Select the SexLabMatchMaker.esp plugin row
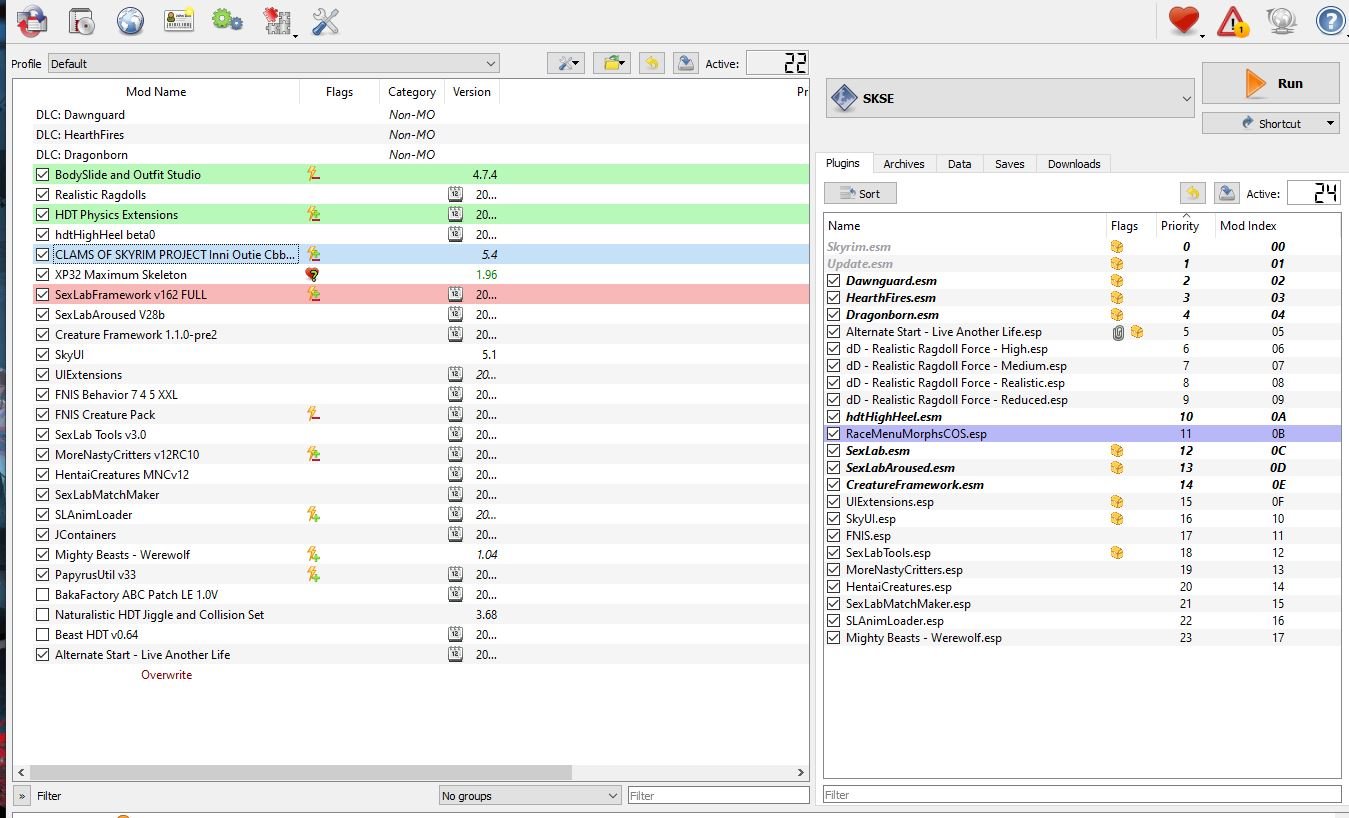The height and width of the screenshot is (818, 1349). tap(1082, 604)
